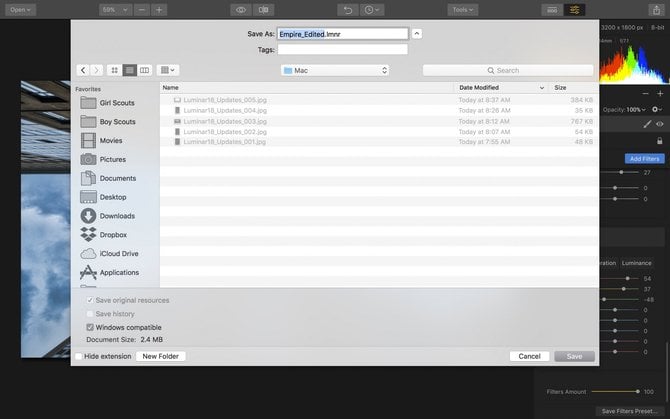Screen dimensions: 670x419
Task: Select file Luminar18_Updates_003.jpg
Action: click(x=379, y=121)
